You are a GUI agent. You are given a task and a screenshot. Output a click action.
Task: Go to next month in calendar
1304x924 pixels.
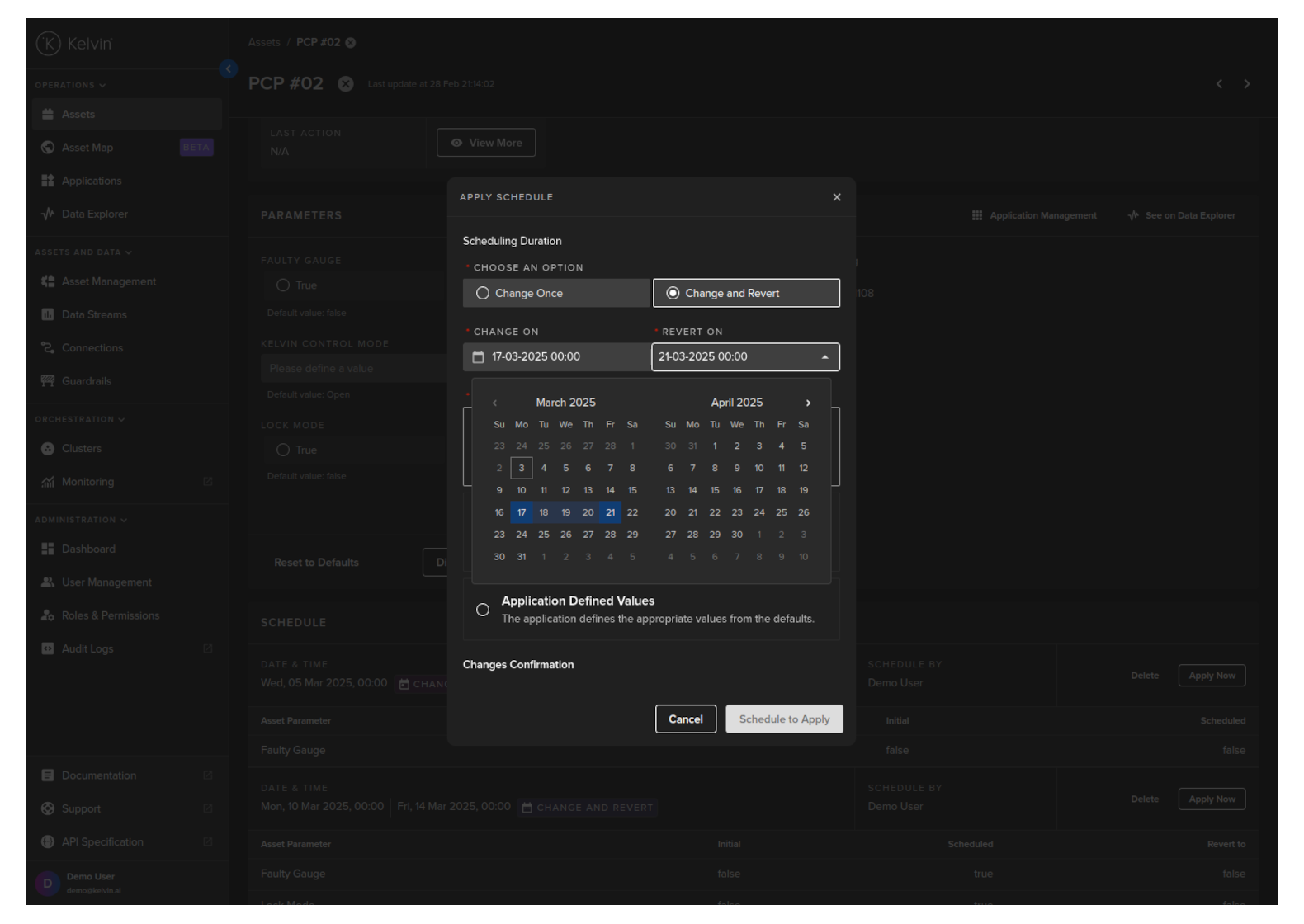point(808,403)
